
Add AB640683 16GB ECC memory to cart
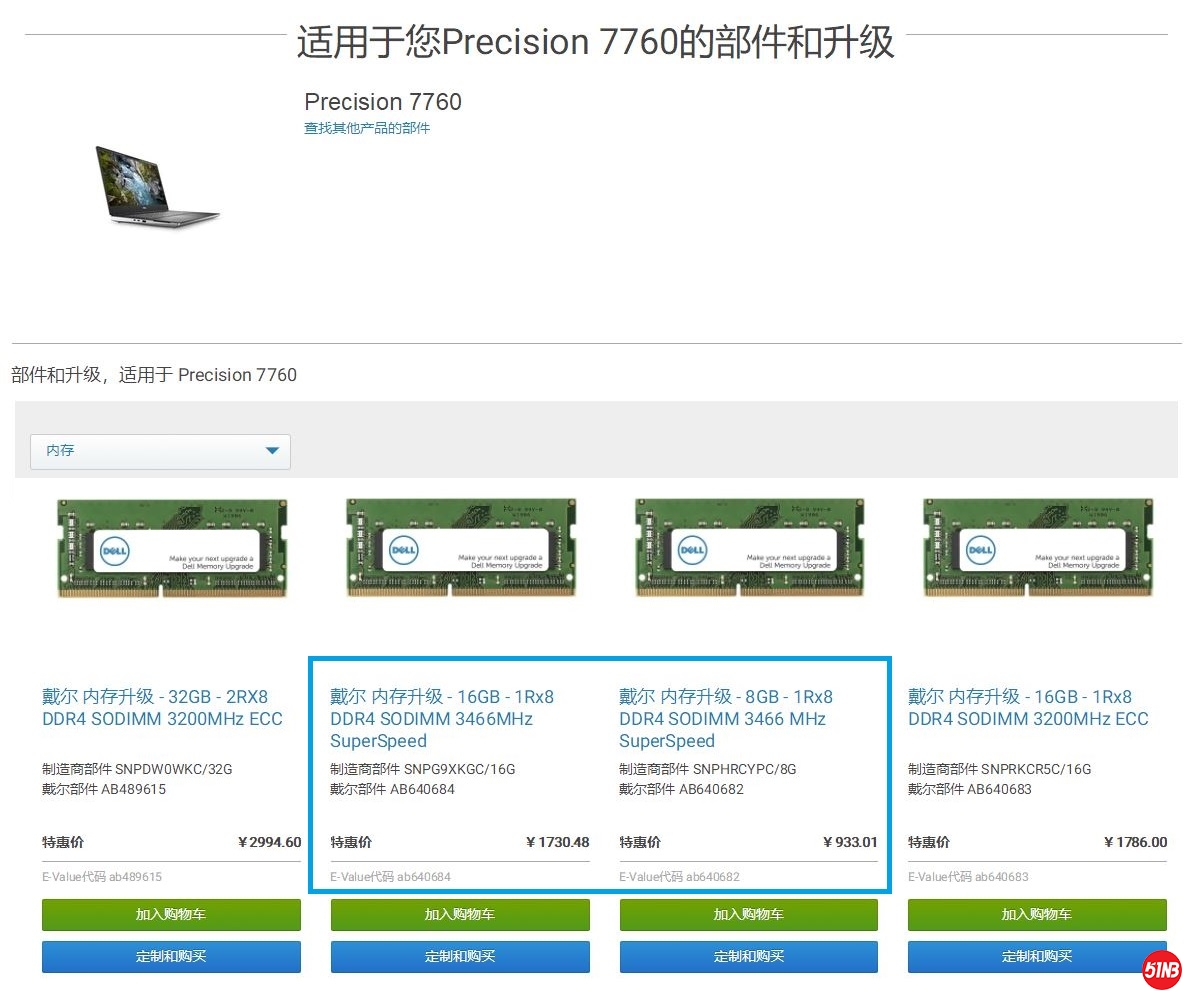(x=1037, y=914)
